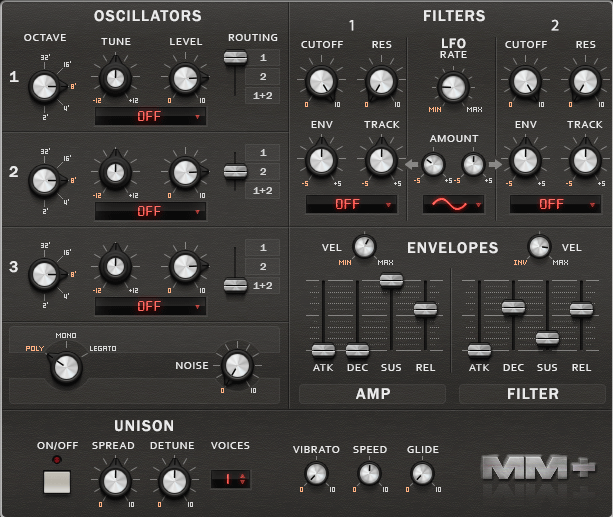Click the Unison Spread knob
Screen dimensions: 613x517
[x=115, y=481]
